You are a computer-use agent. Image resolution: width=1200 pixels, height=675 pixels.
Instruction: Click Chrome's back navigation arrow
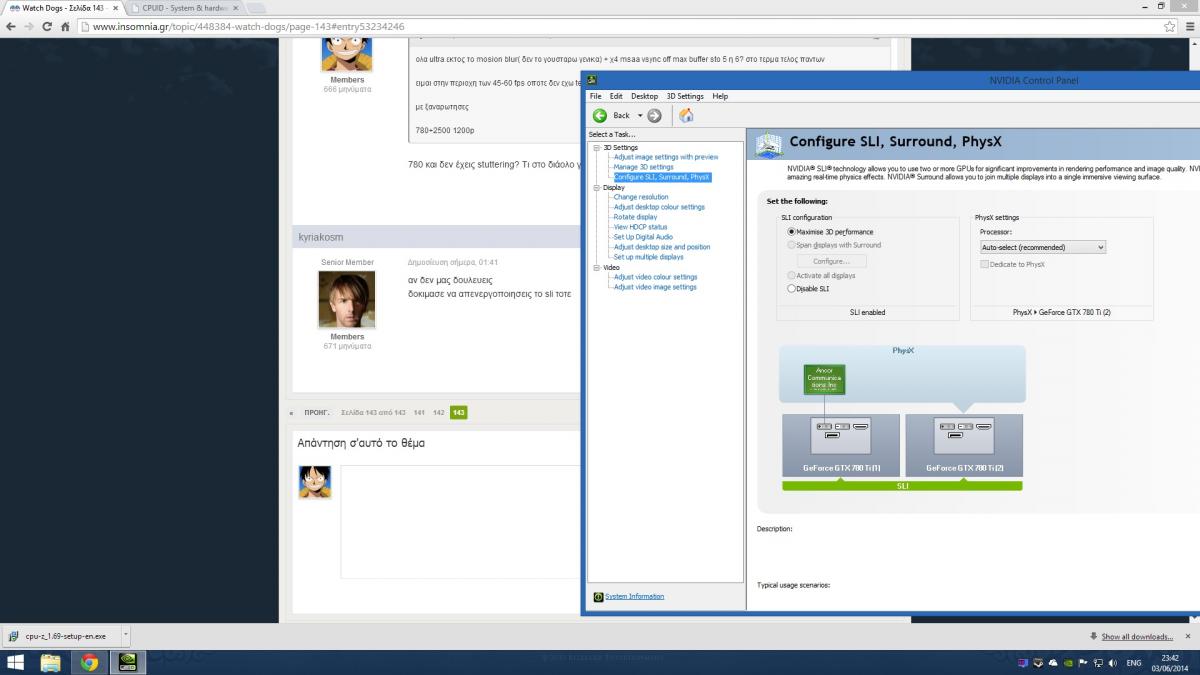[x=9, y=27]
